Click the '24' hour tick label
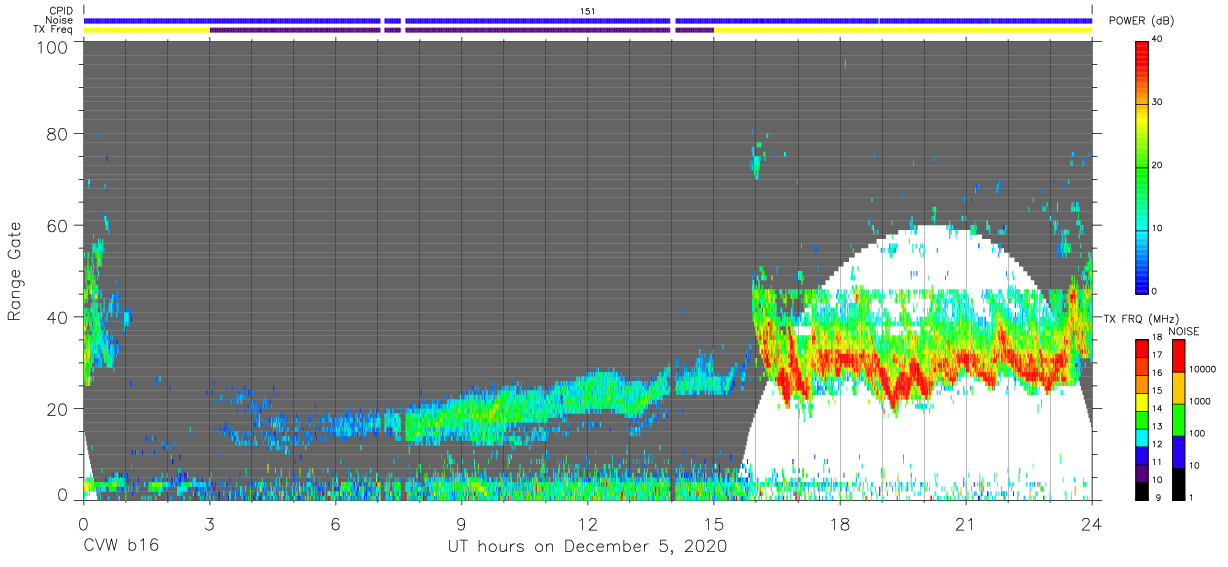Screen dimensions: 1228x567 click(1091, 525)
